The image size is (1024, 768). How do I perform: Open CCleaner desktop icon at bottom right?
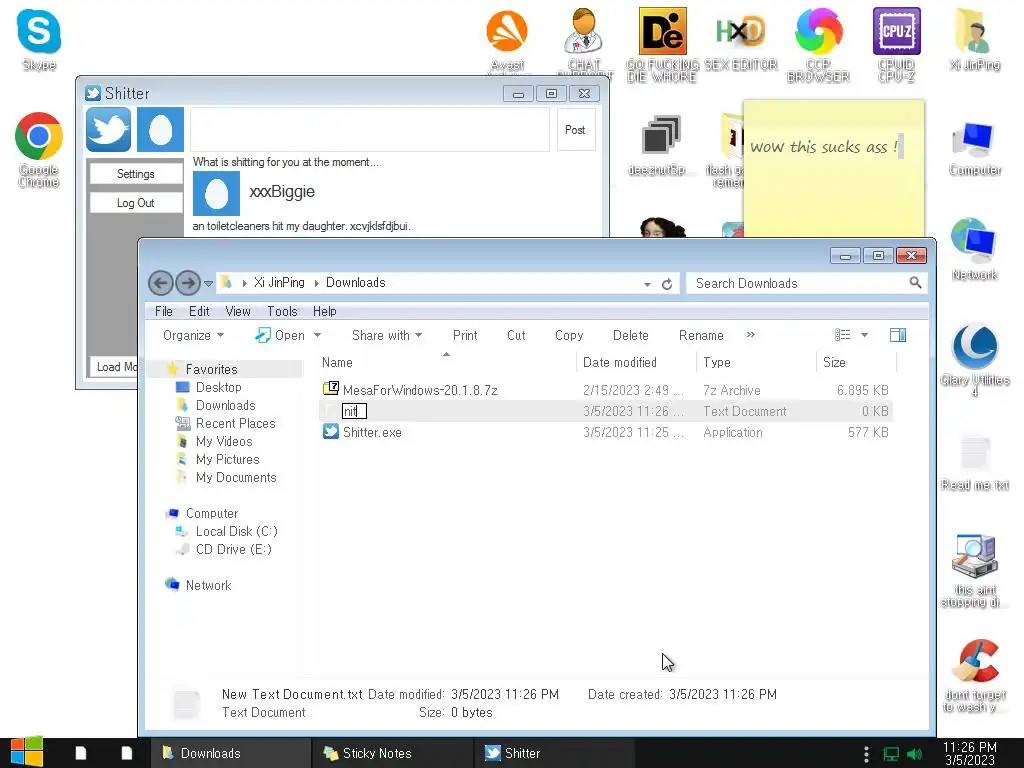[x=974, y=677]
